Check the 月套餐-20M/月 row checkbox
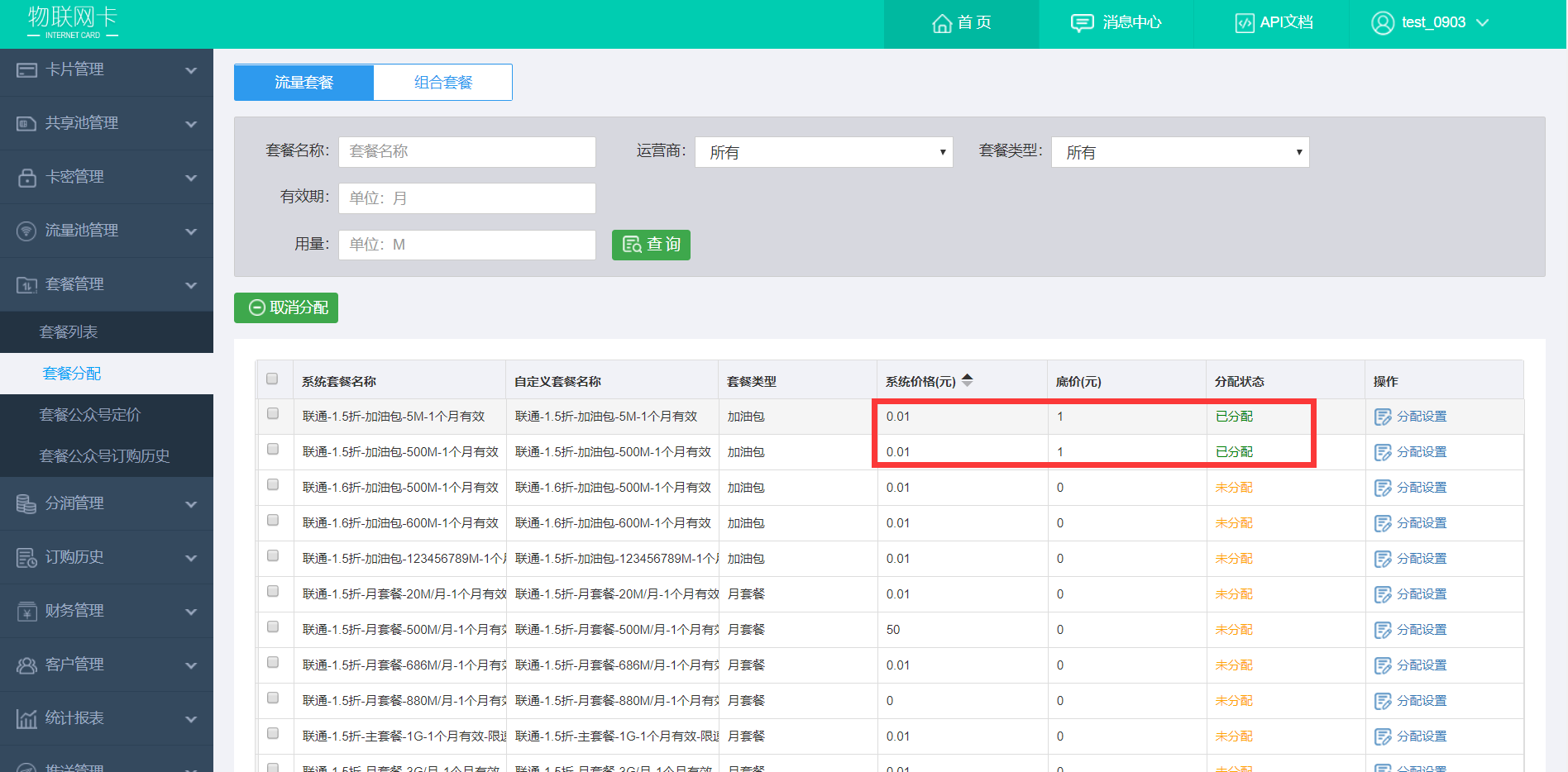The image size is (1568, 772). (x=273, y=591)
